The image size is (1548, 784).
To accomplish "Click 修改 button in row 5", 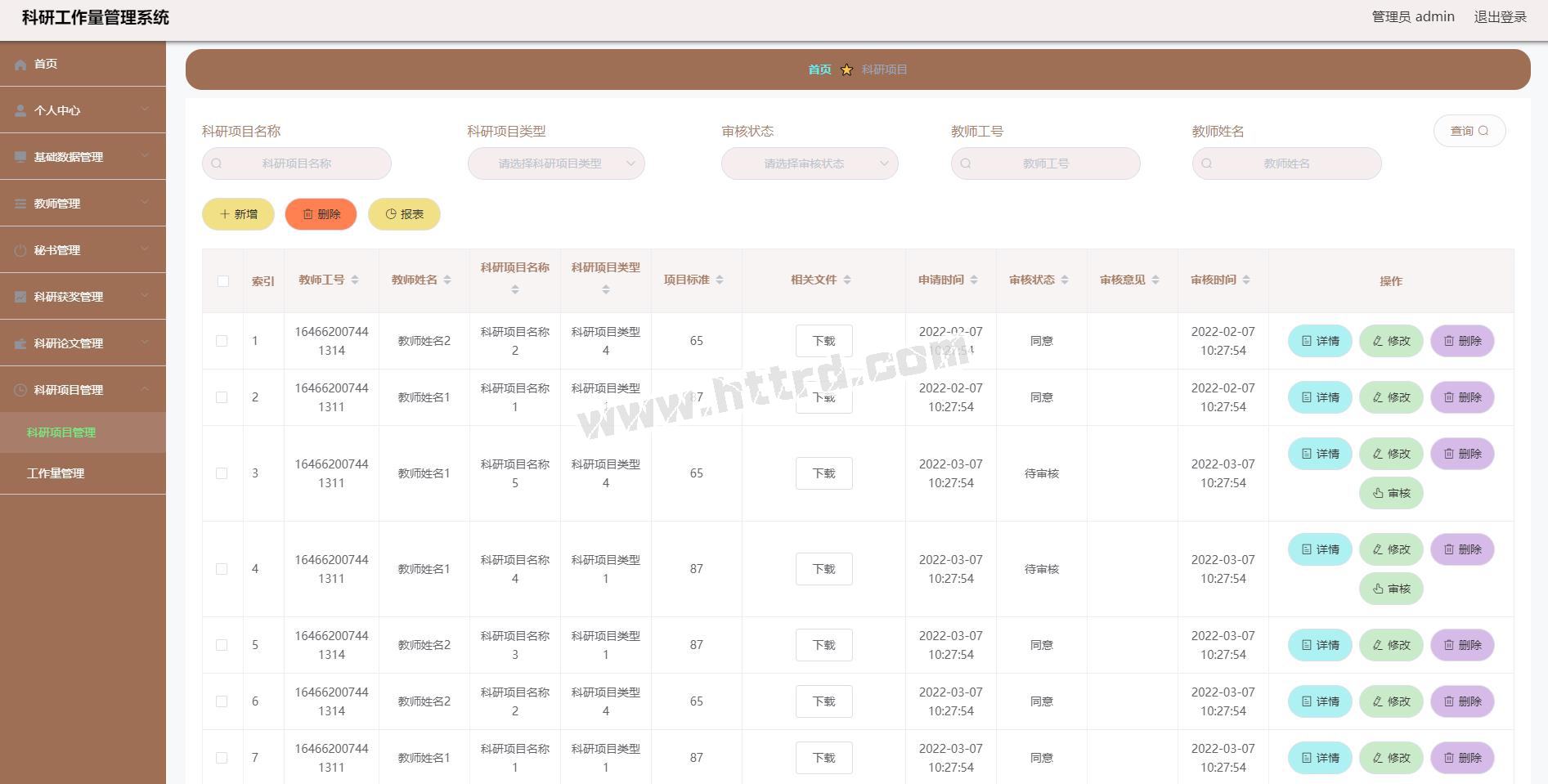I will (x=1391, y=645).
